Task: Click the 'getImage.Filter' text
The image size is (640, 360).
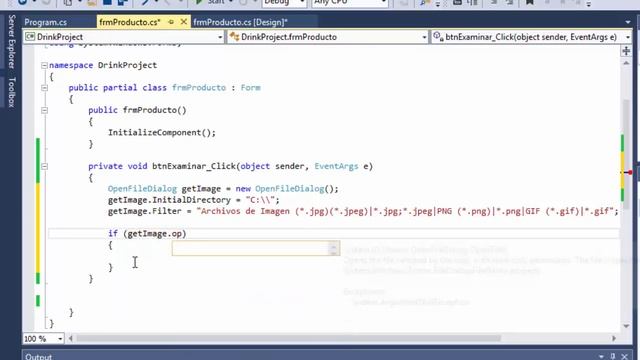Action: (x=144, y=211)
